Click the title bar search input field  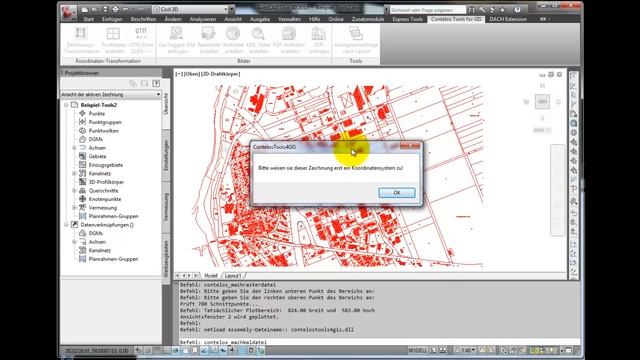[x=427, y=9]
